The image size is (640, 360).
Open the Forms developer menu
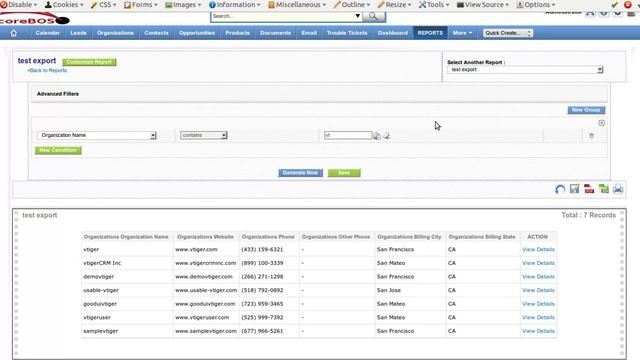pyautogui.click(x=141, y=4)
